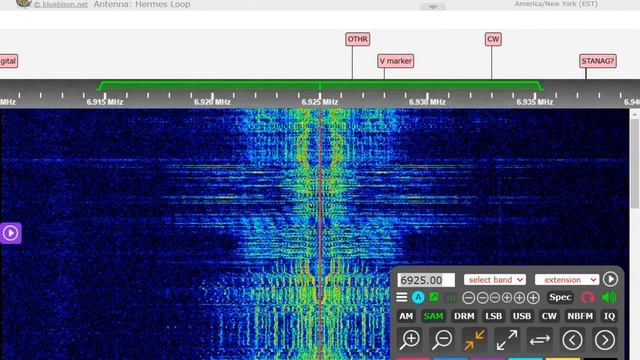Expand the top bar with the down-arrow tab
This screenshot has height=360, width=640.
433,7
